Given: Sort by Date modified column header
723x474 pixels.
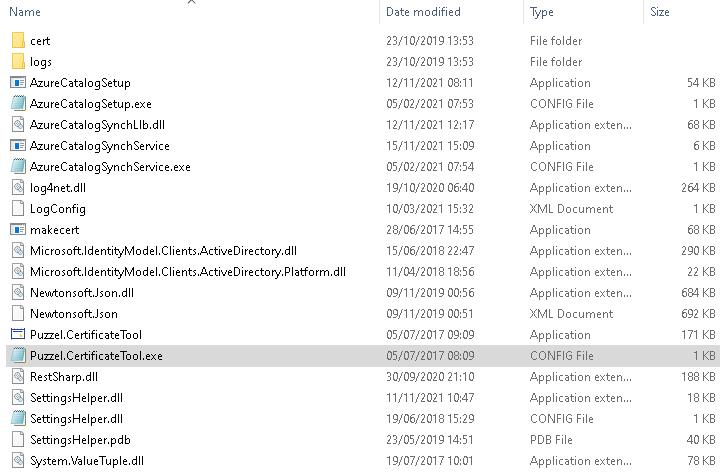Looking at the screenshot, I should [423, 12].
